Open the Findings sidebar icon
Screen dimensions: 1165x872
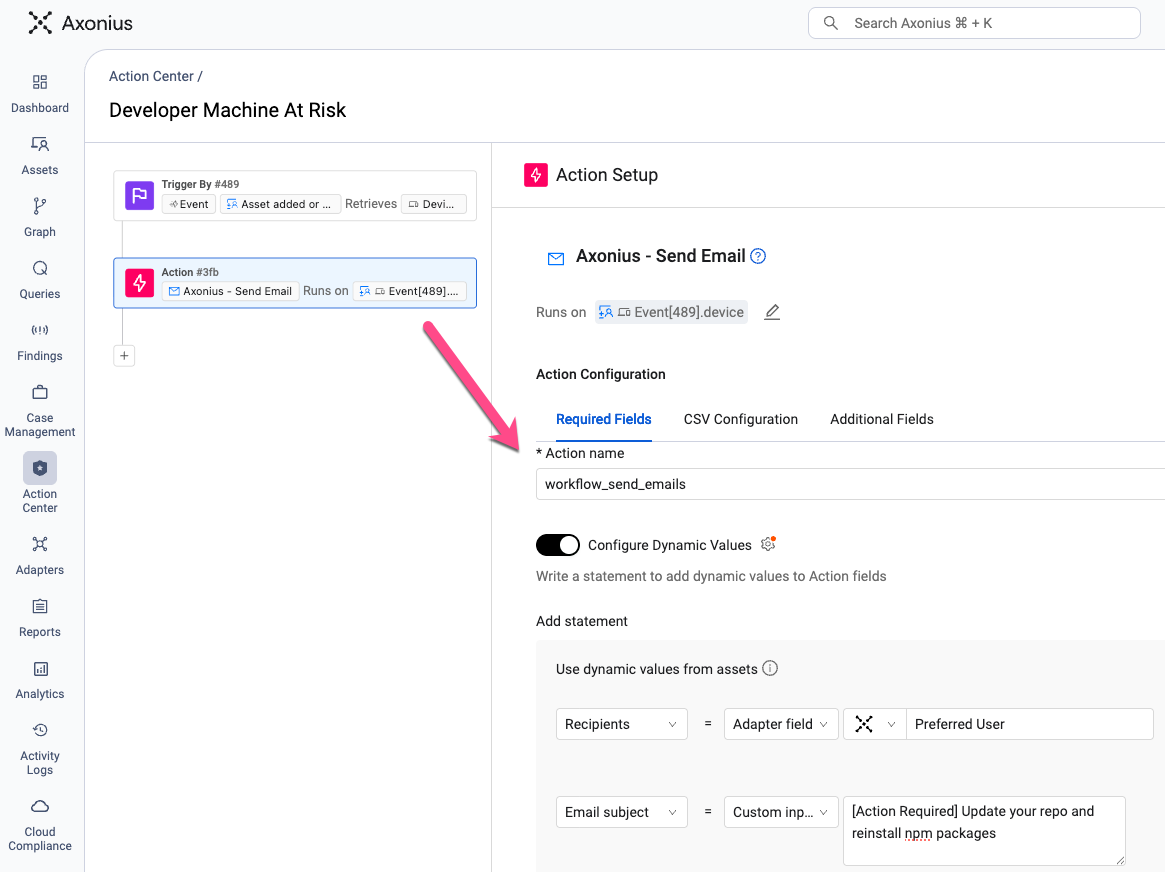[40, 330]
